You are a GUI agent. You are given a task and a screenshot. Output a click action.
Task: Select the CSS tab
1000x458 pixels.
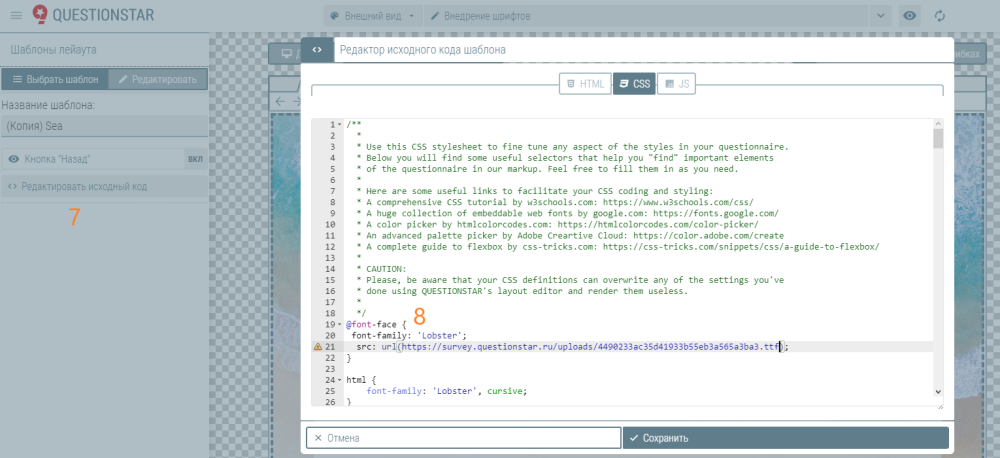click(x=633, y=84)
